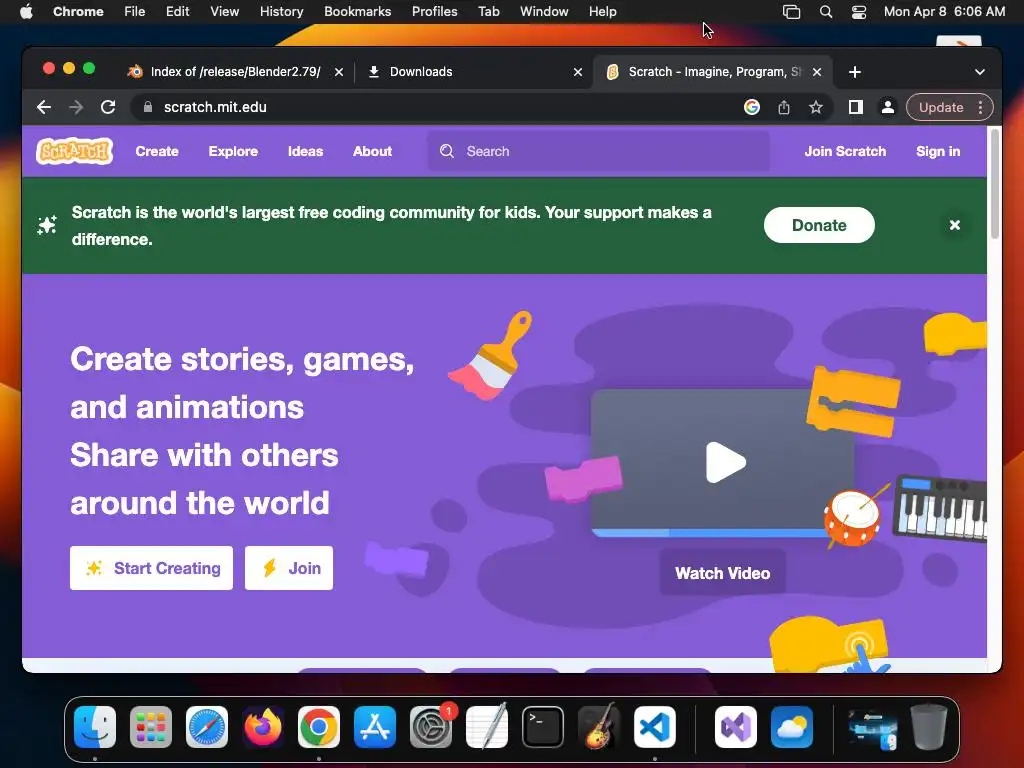Click the Chrome forward arrow

[x=76, y=107]
